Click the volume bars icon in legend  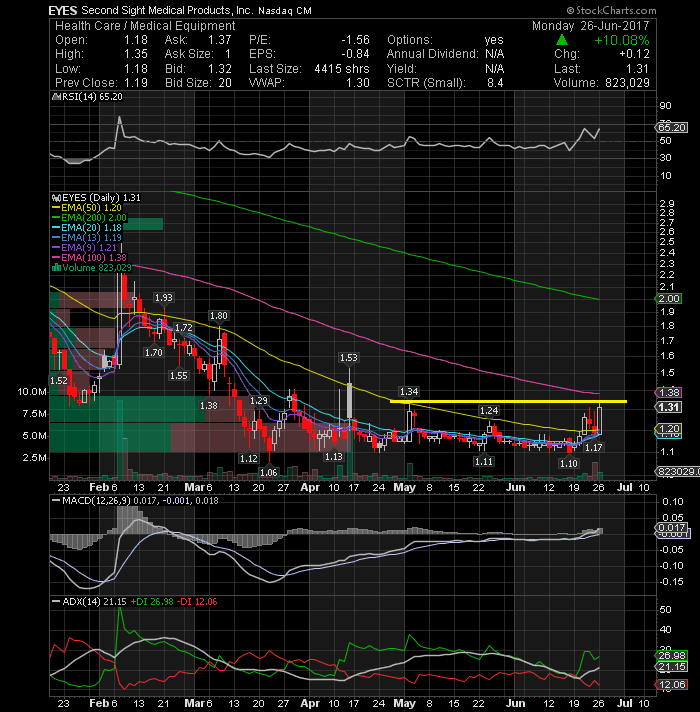tap(57, 267)
